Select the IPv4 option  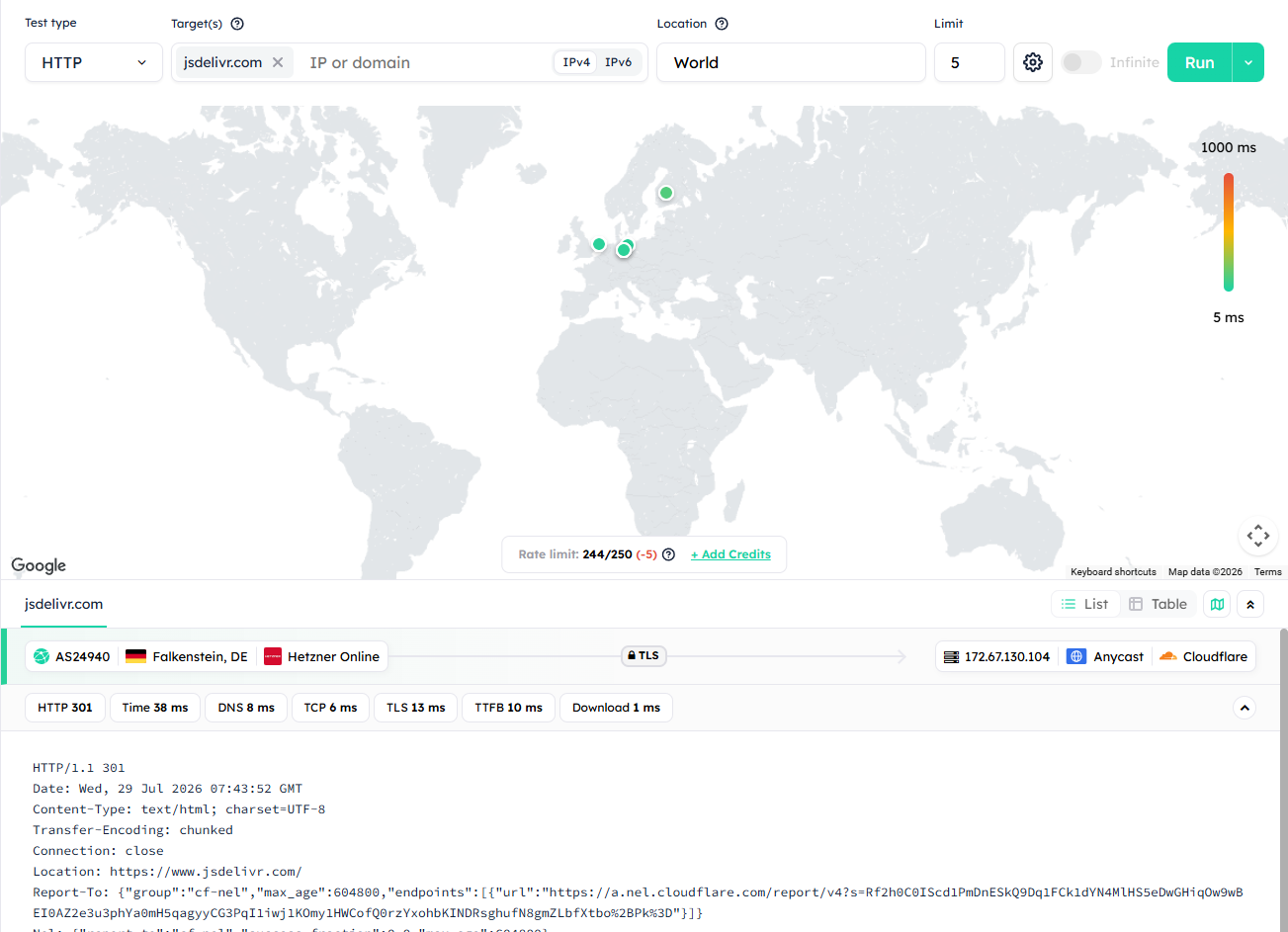(576, 62)
